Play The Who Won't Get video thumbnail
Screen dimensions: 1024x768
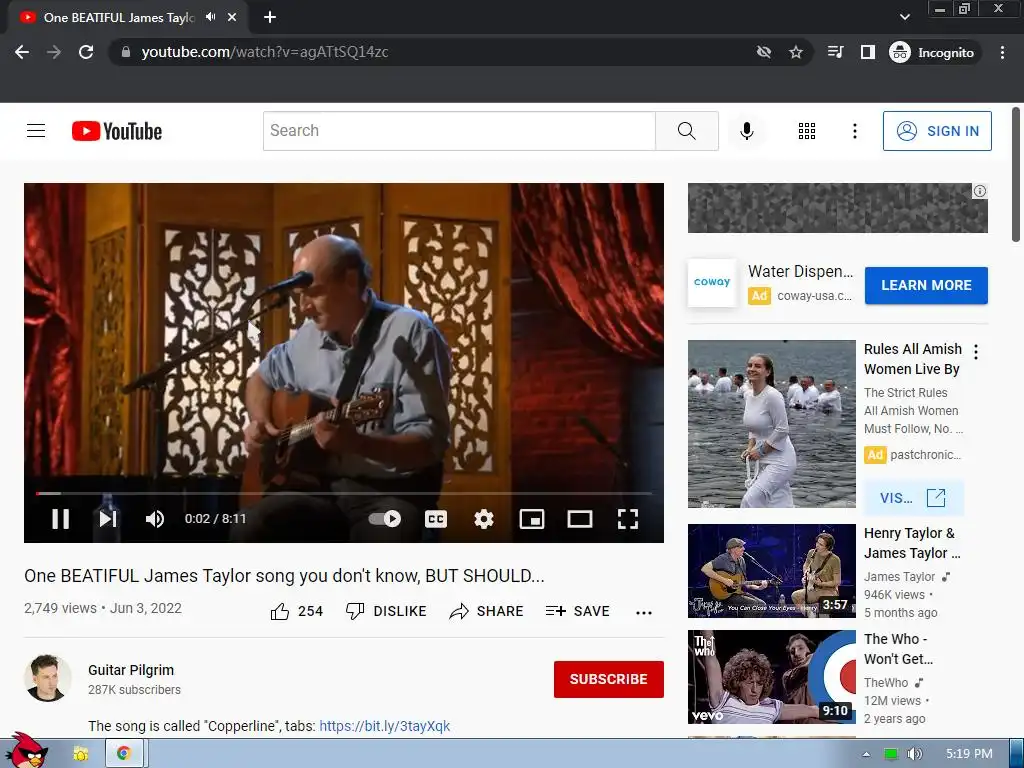pyautogui.click(x=771, y=677)
